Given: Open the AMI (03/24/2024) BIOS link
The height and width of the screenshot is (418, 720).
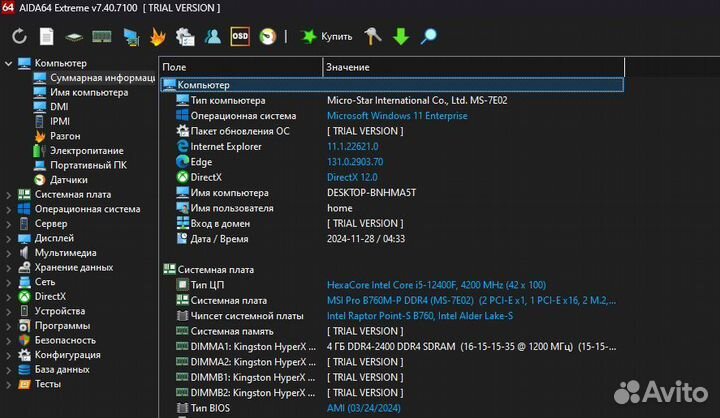Looking at the screenshot, I should point(364,408).
